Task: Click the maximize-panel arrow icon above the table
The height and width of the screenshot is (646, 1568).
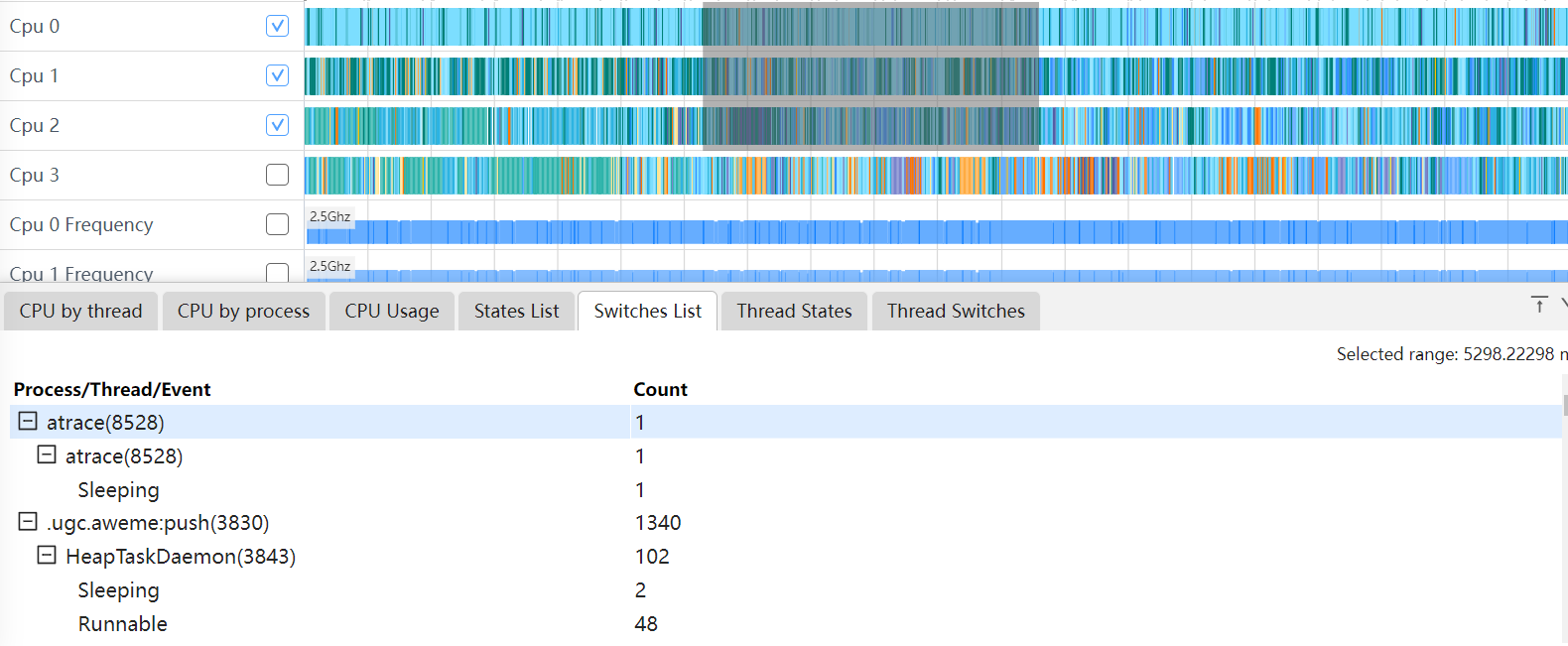Action: tap(1539, 305)
